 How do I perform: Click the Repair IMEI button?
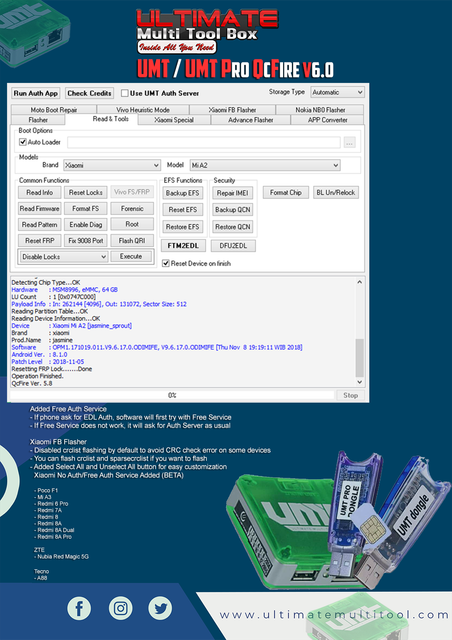coord(233,193)
